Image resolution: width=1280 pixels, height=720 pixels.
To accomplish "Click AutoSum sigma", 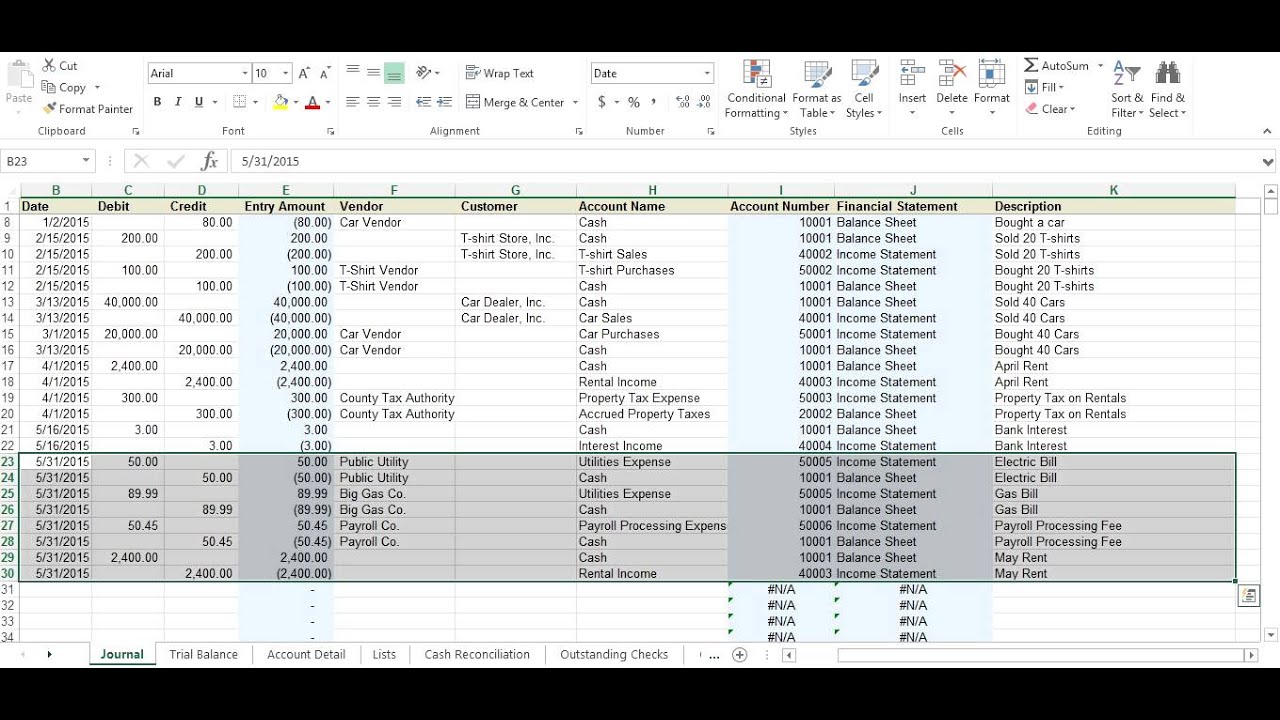I will pos(1031,65).
